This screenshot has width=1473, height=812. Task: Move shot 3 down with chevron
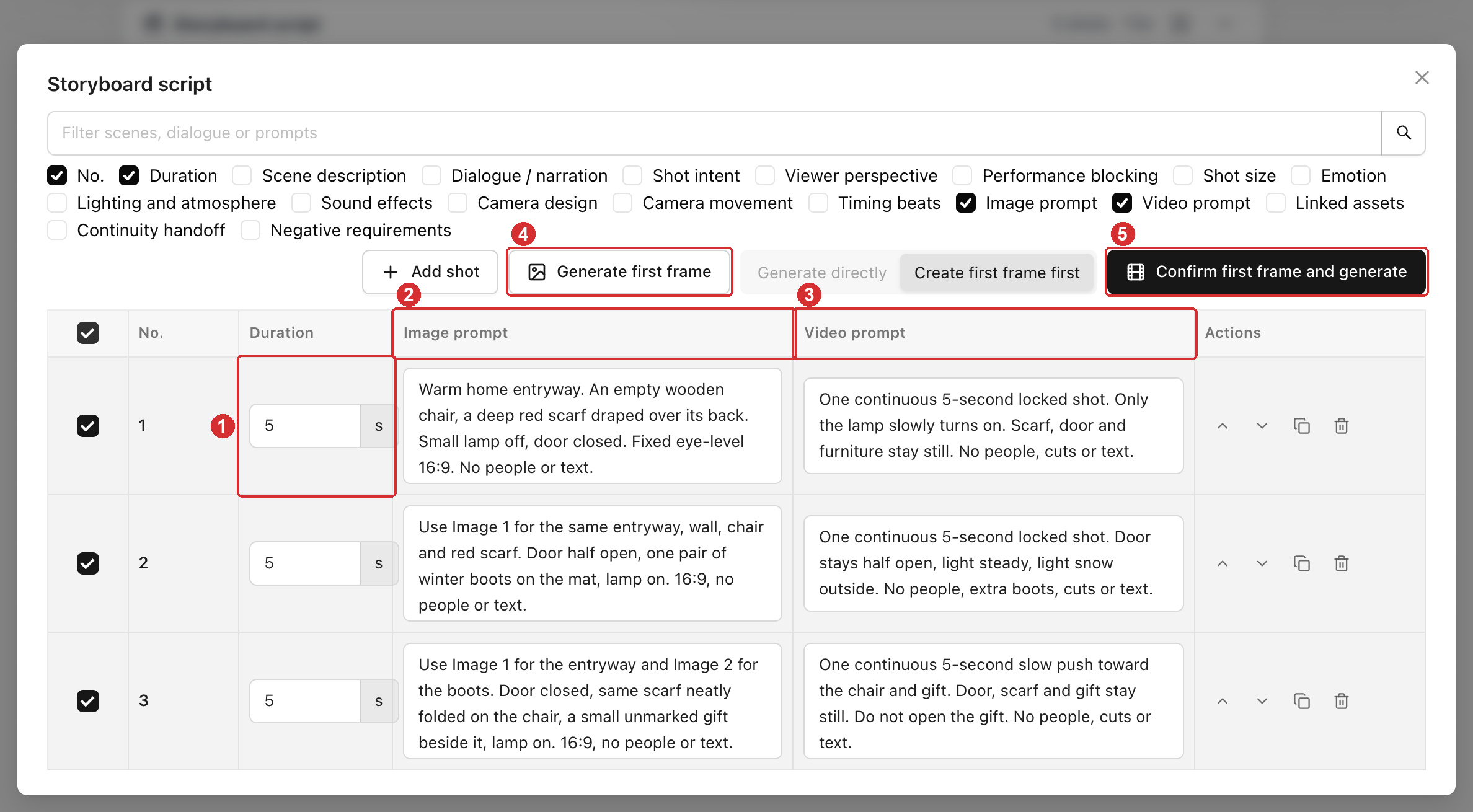[x=1262, y=701]
